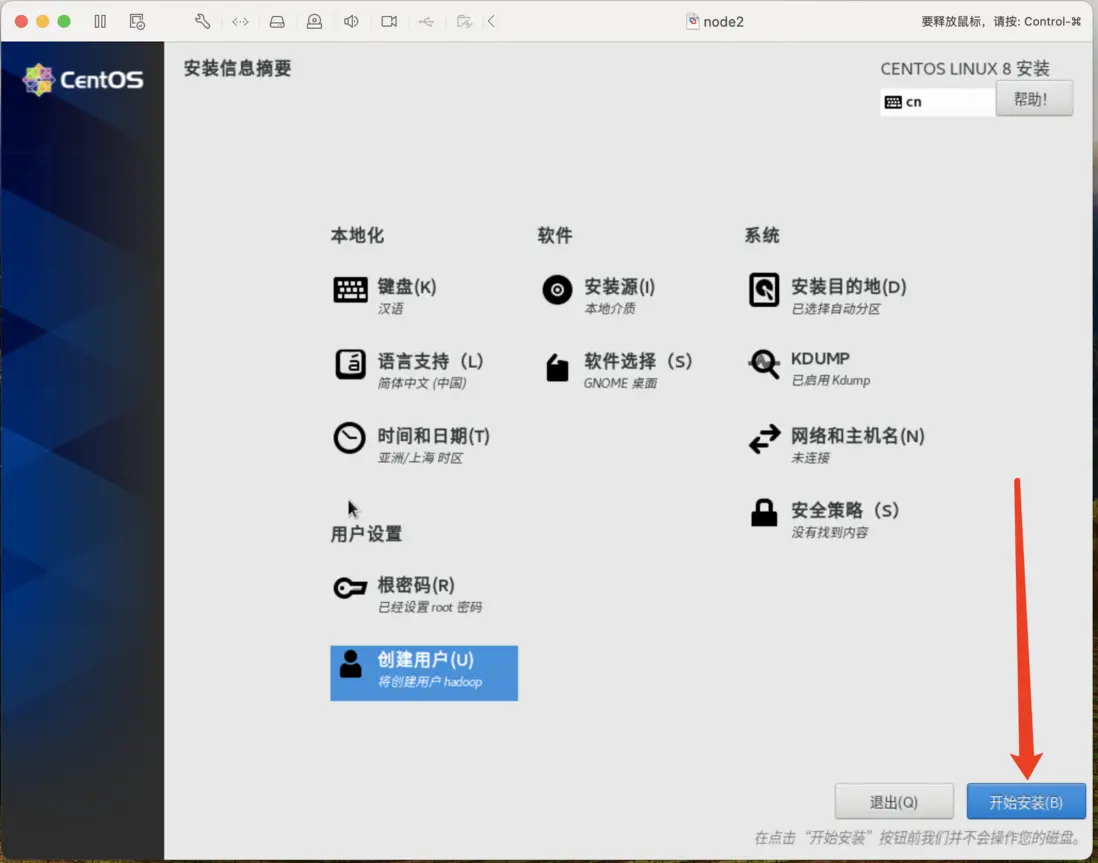Click the snapshot icon in VM toolbar

click(x=137, y=22)
